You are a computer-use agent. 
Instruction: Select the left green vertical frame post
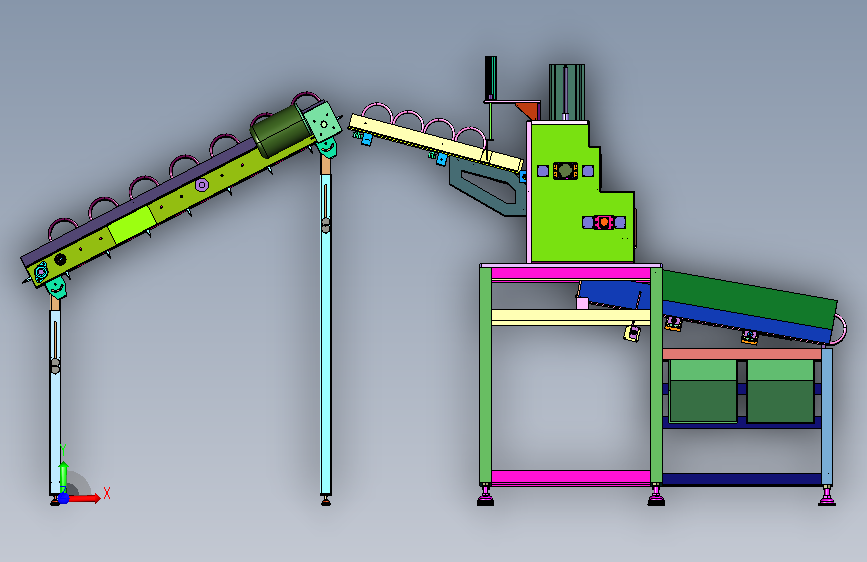click(x=485, y=376)
